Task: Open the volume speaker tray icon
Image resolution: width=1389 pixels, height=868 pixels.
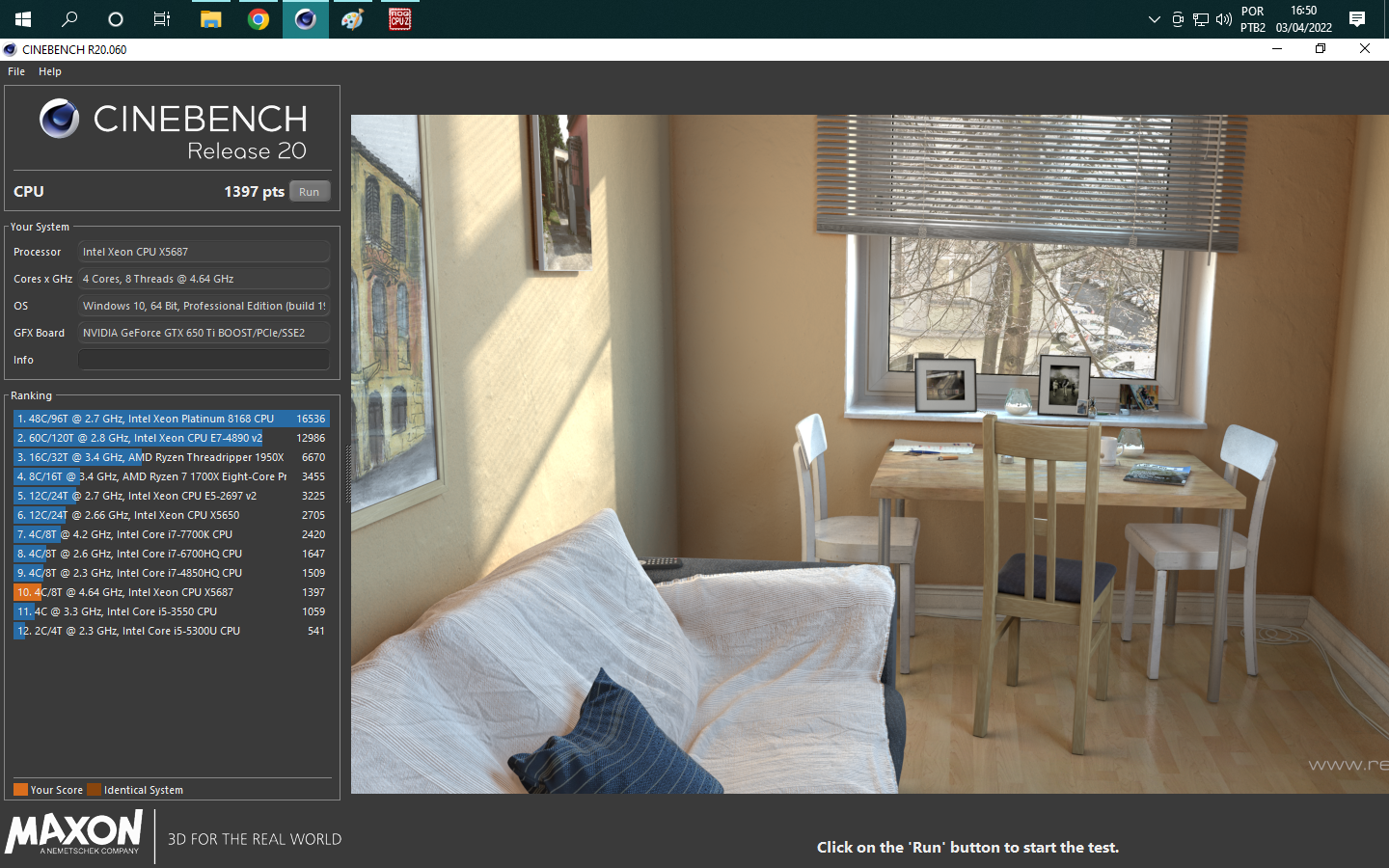Action: 1224,19
